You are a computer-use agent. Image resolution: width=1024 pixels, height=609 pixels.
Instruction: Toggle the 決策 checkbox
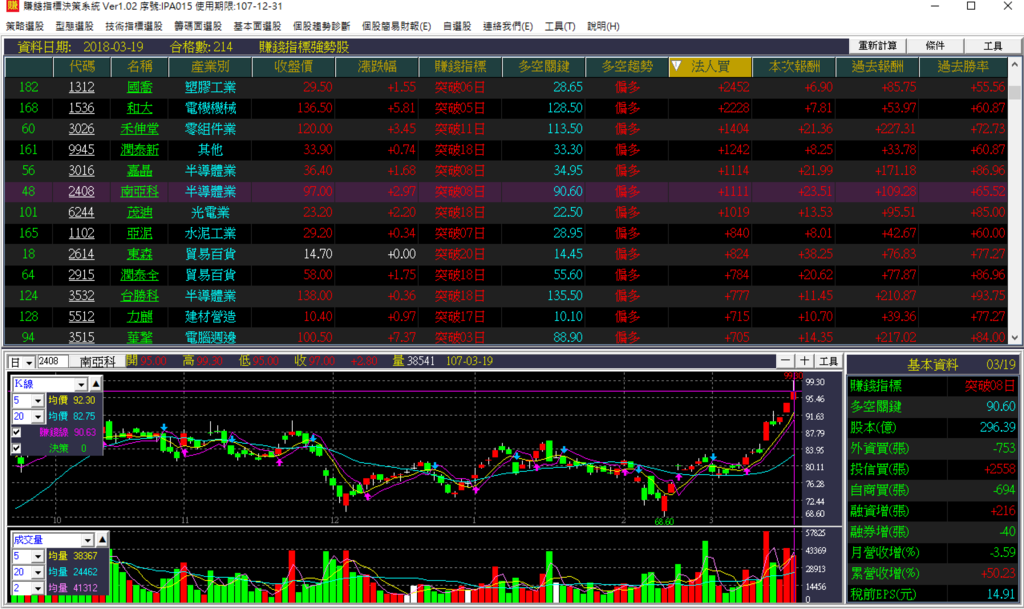pyautogui.click(x=16, y=448)
